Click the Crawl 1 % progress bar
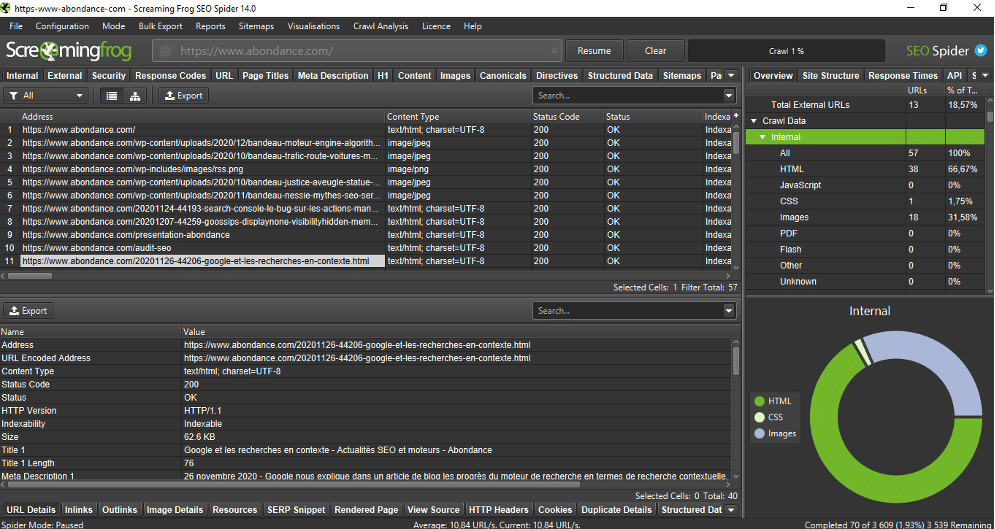The height and width of the screenshot is (529, 995). coord(786,51)
